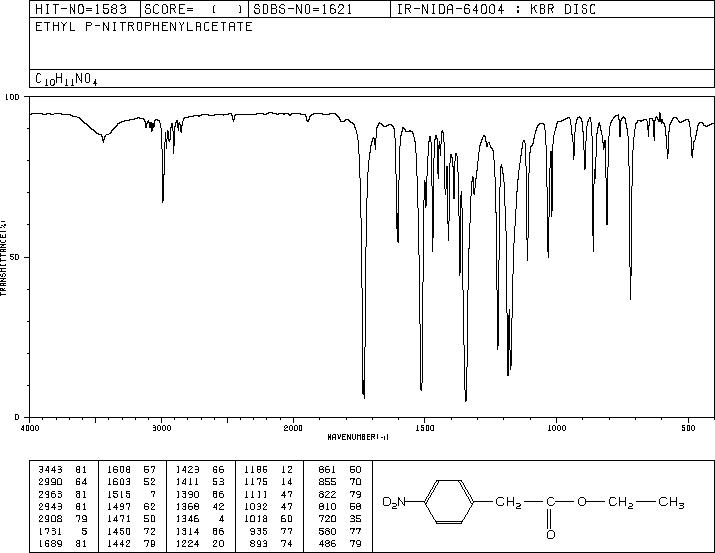715x553 pixels.
Task: Select the 1411 peak row in the table
Action: 200,482
